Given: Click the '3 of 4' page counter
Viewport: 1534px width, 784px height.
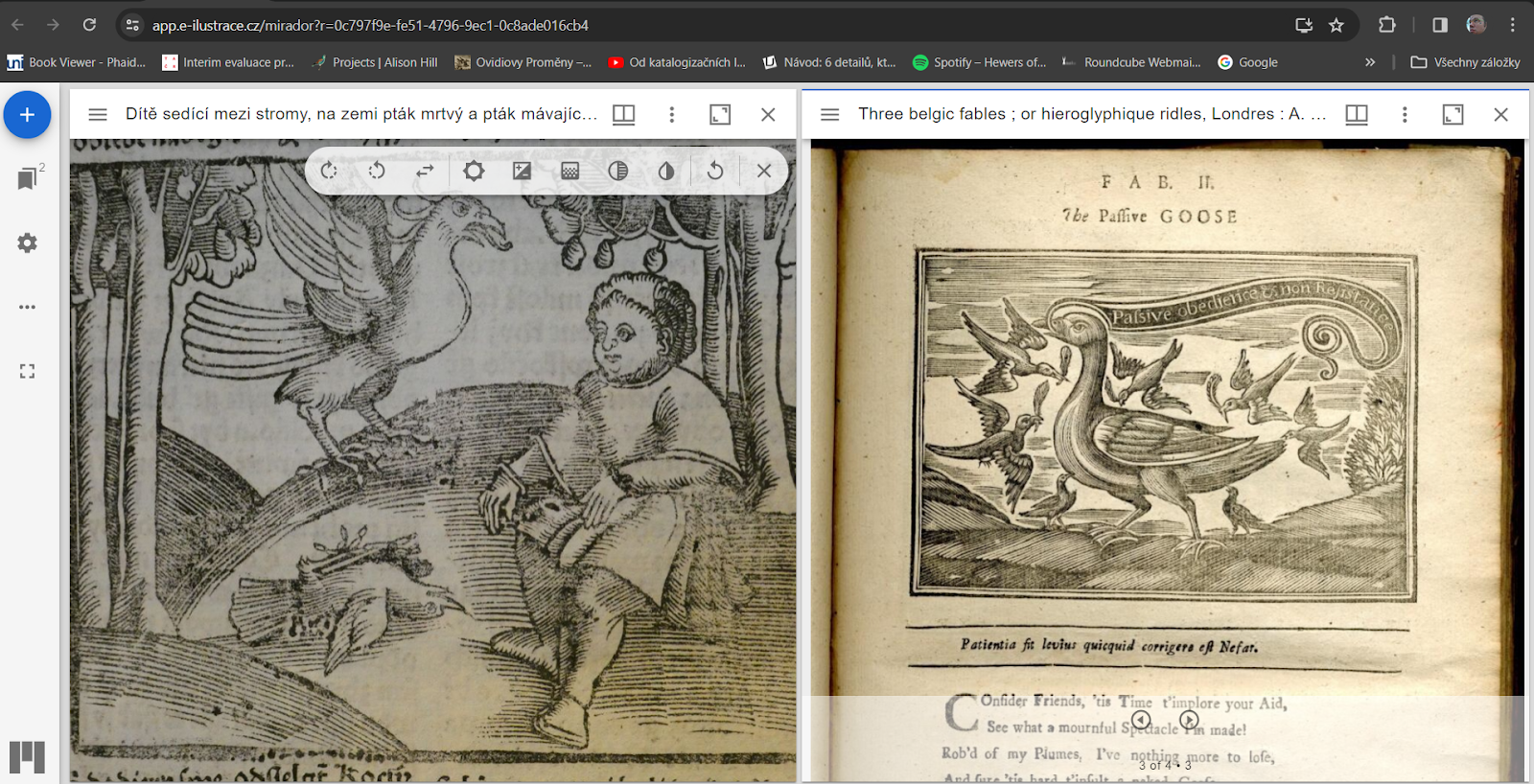Looking at the screenshot, I should 1165,765.
